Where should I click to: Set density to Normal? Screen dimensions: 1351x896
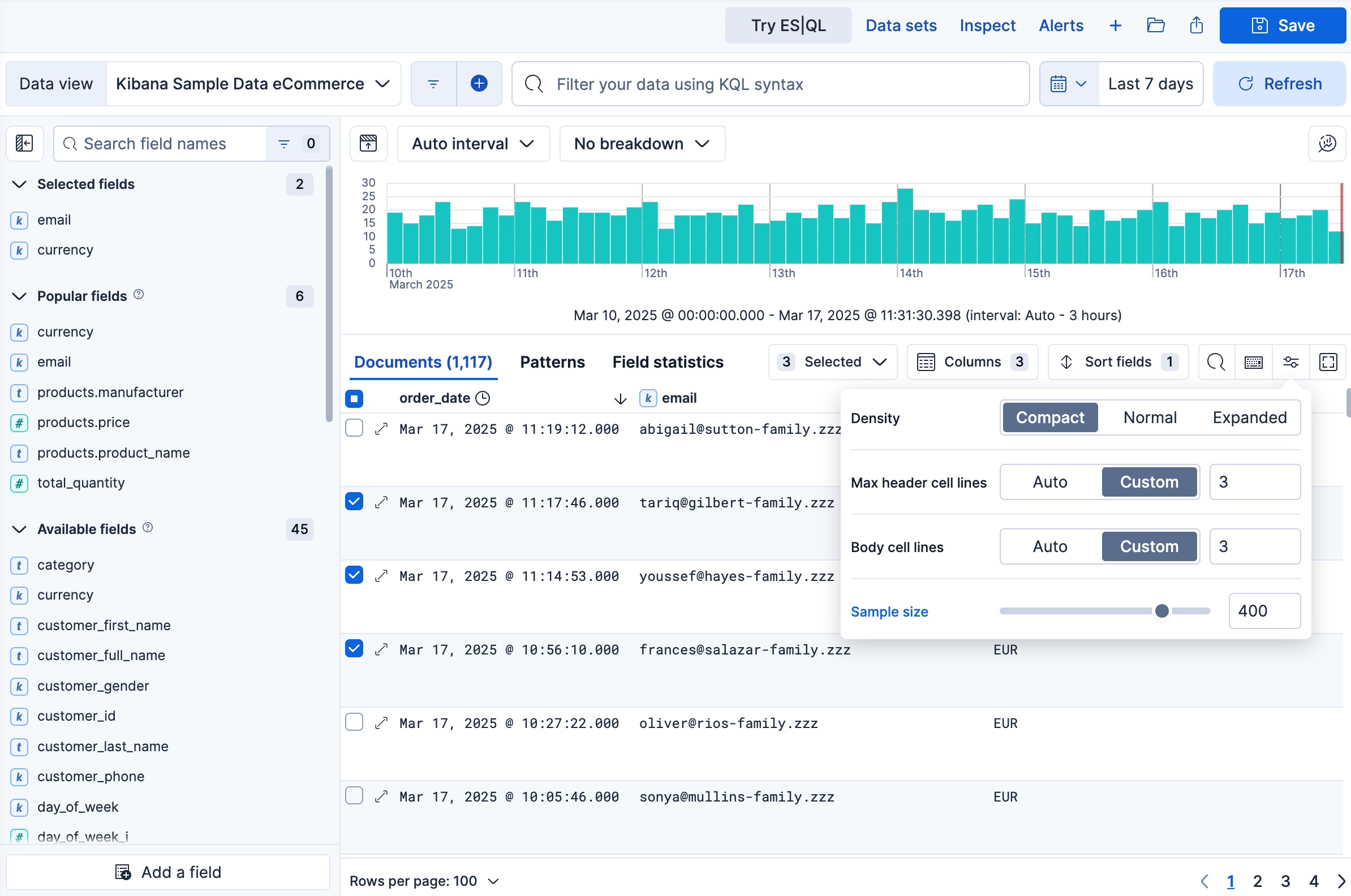coord(1149,417)
